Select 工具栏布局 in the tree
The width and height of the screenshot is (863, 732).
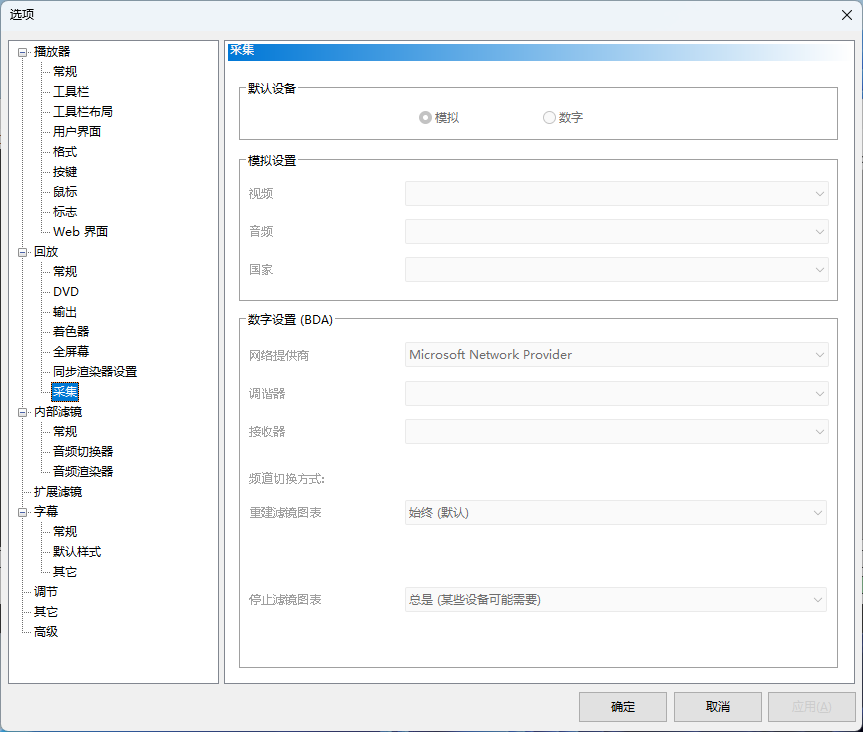(83, 112)
